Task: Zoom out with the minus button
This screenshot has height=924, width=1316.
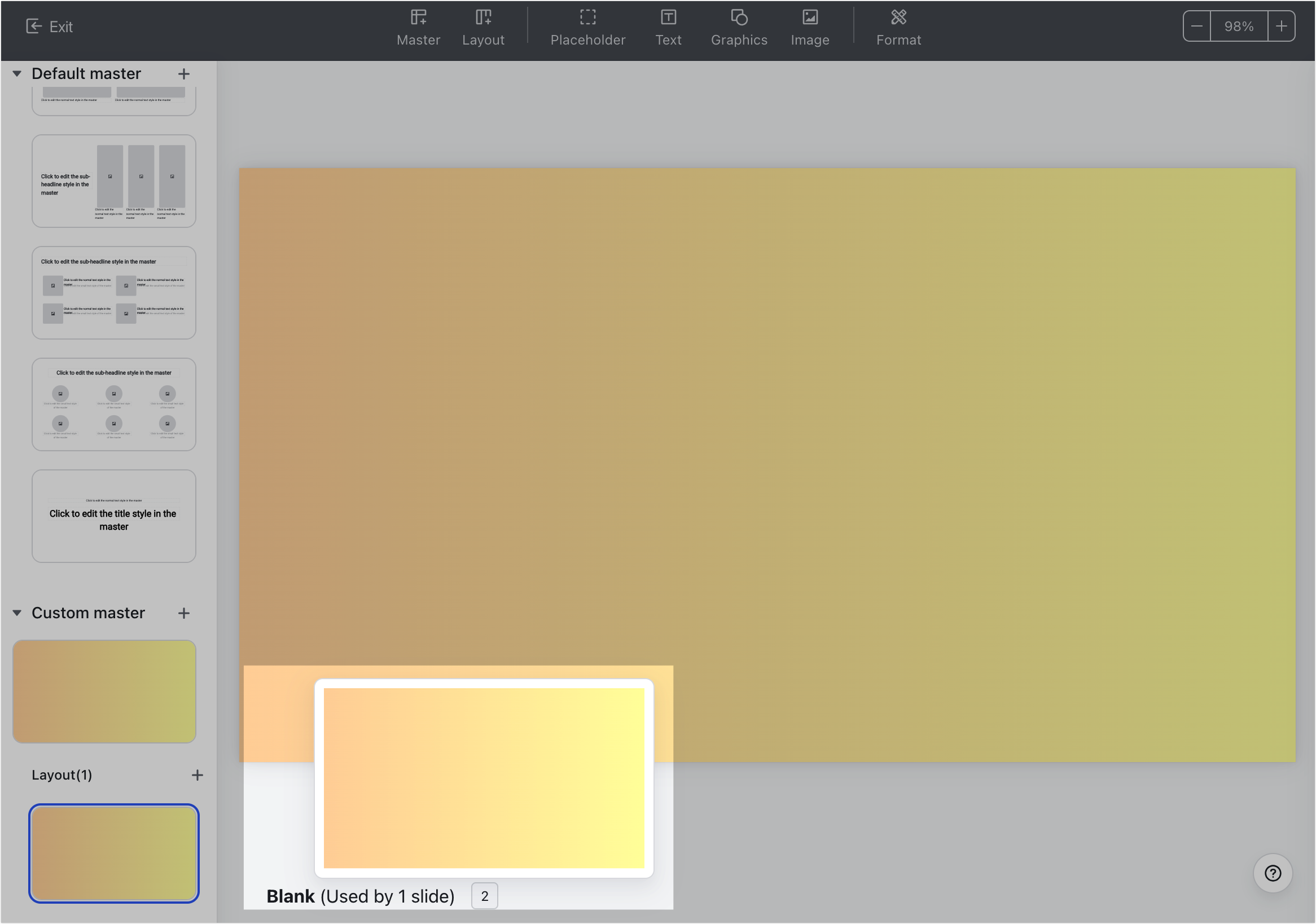Action: click(1196, 27)
